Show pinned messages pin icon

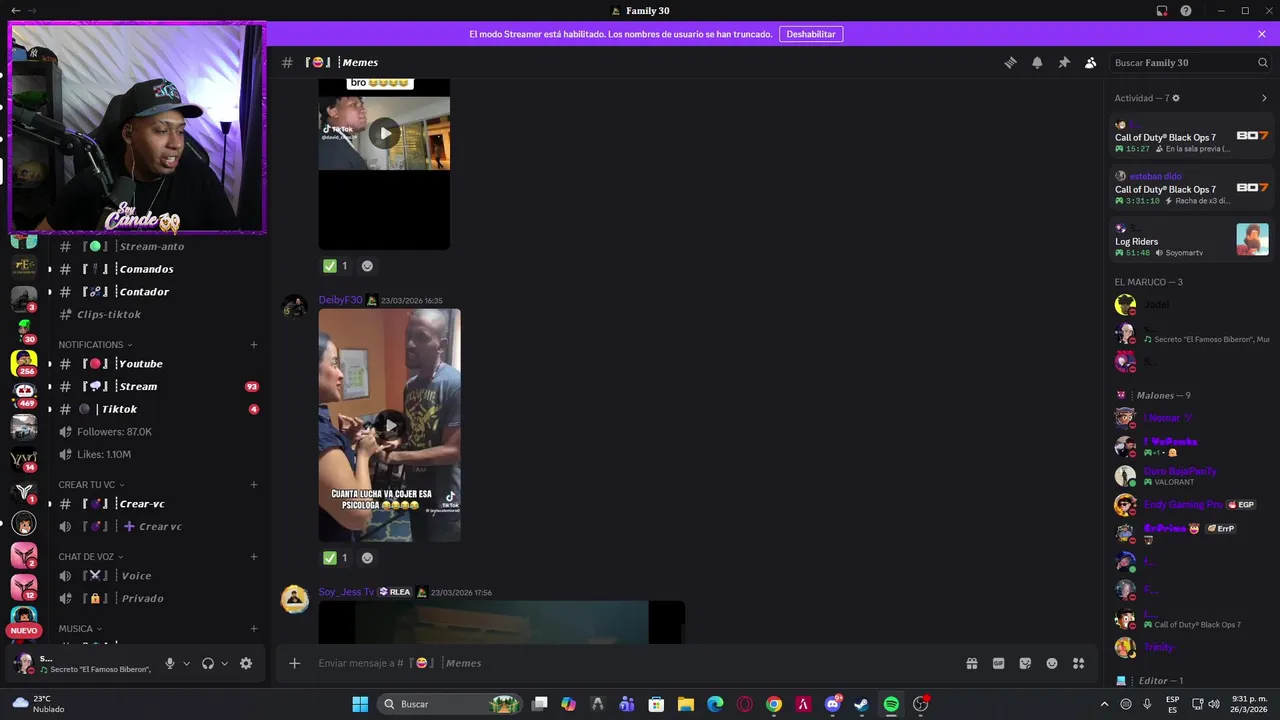coord(1064,62)
